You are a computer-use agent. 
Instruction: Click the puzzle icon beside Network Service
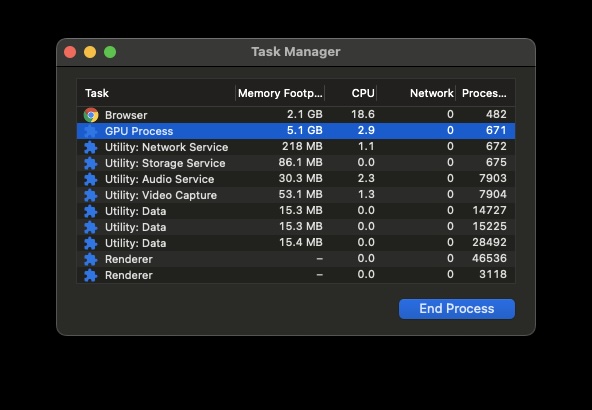91,147
